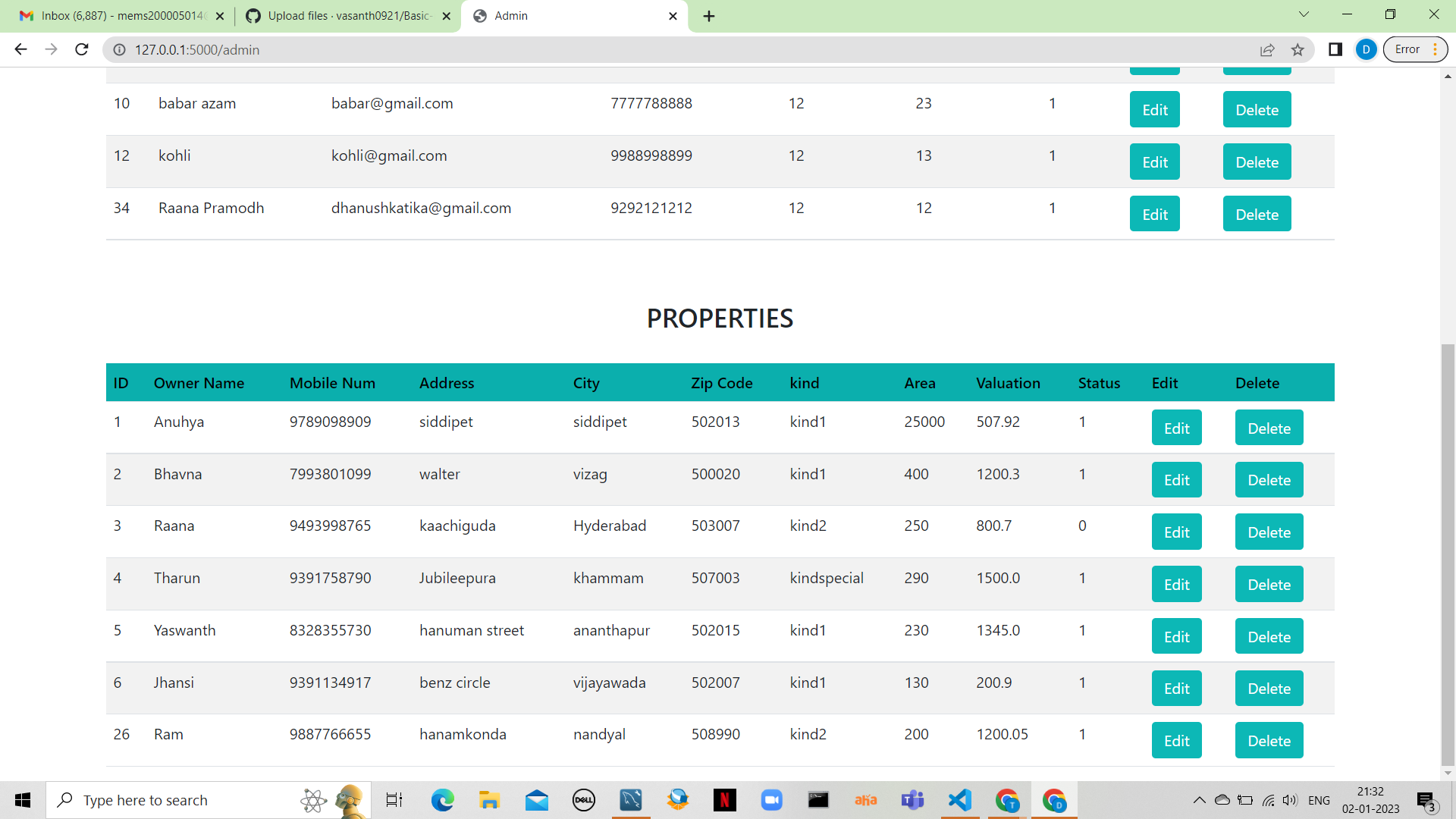Click the site info icon beside the URL

119,50
